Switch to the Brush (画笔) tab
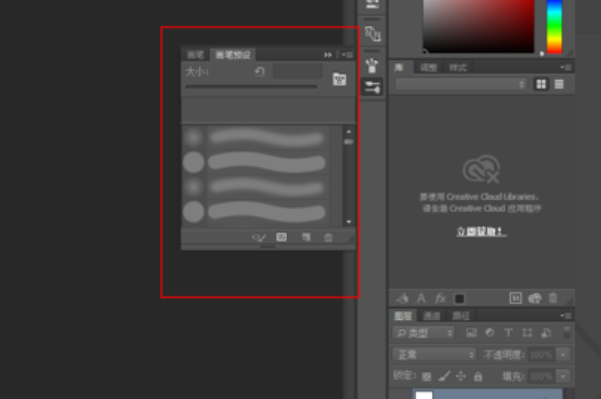The image size is (601, 399). [x=195, y=55]
